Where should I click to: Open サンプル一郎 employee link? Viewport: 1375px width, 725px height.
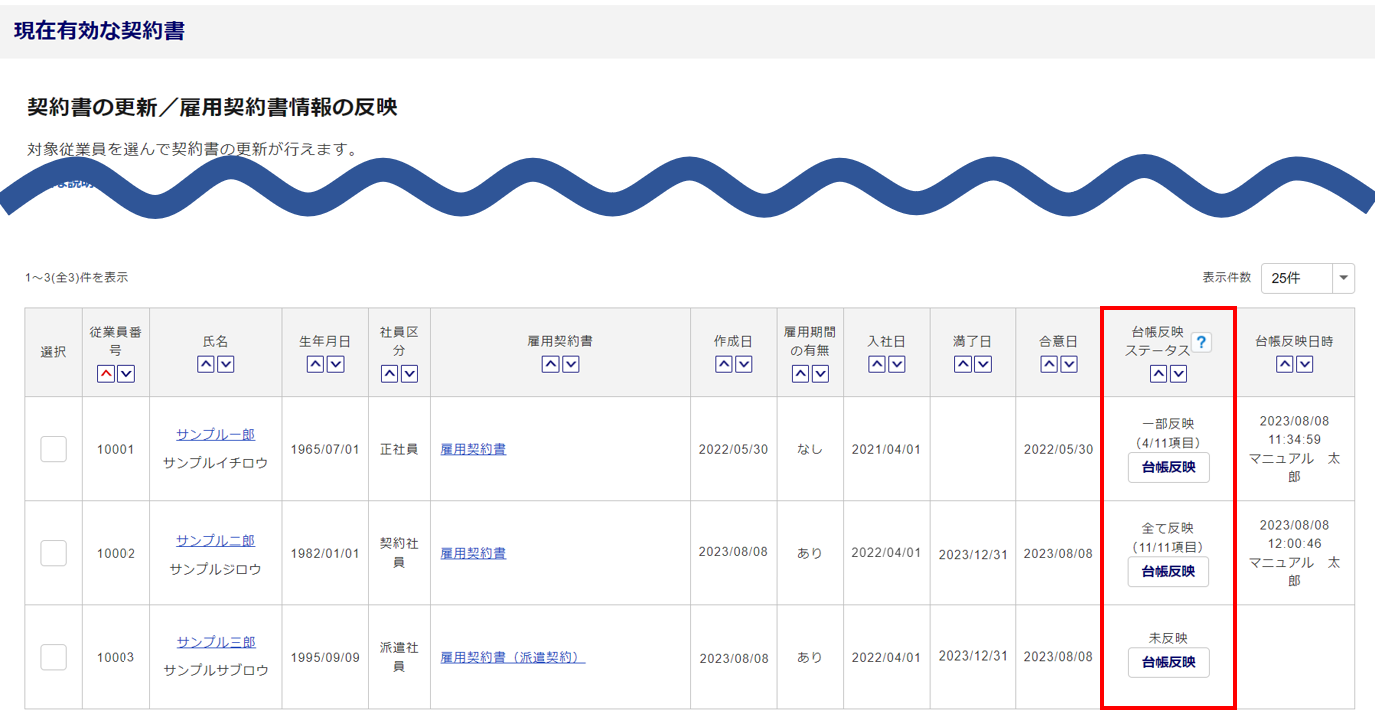coord(215,435)
